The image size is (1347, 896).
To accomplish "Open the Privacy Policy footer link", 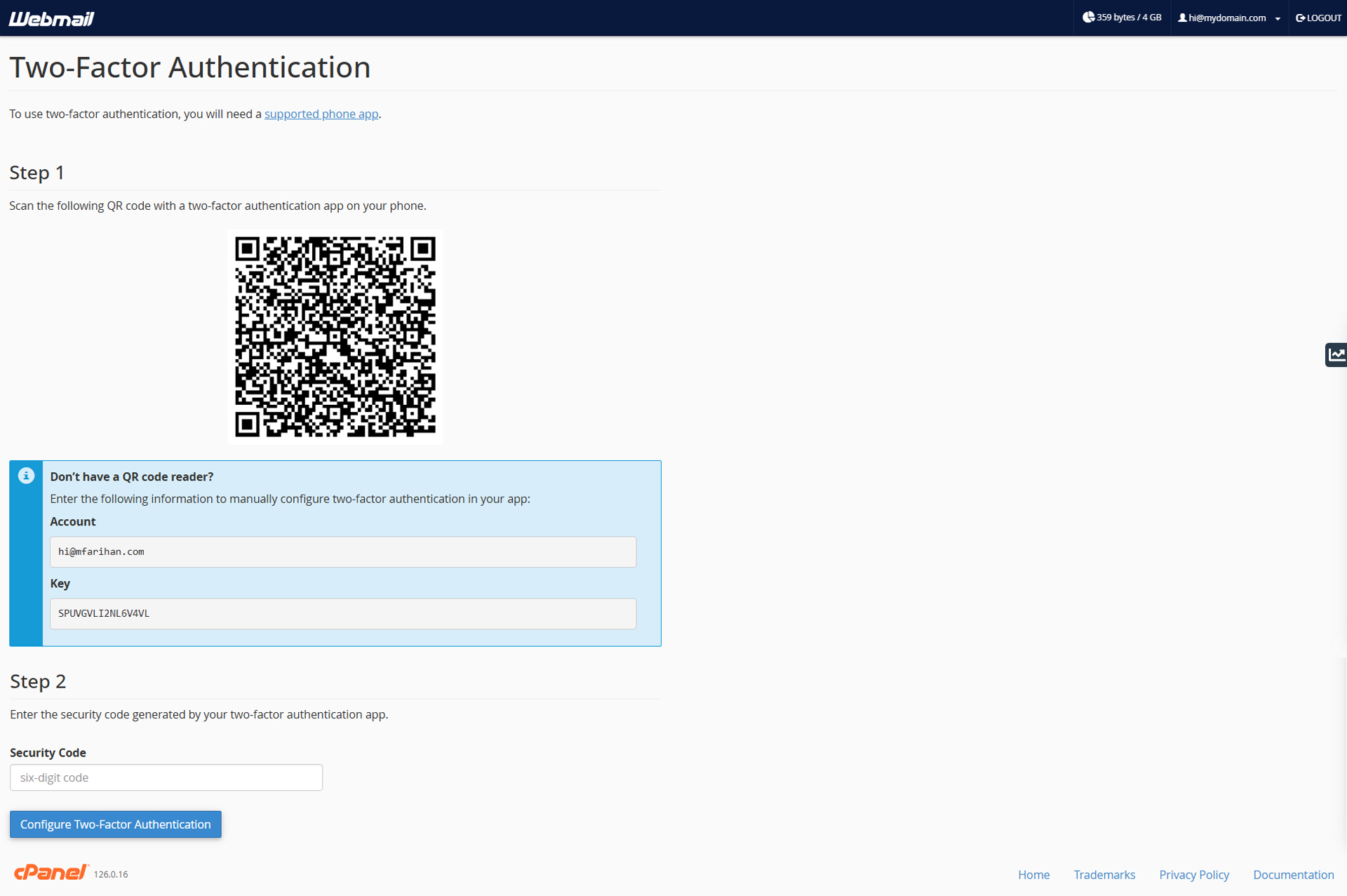I will (x=1194, y=875).
